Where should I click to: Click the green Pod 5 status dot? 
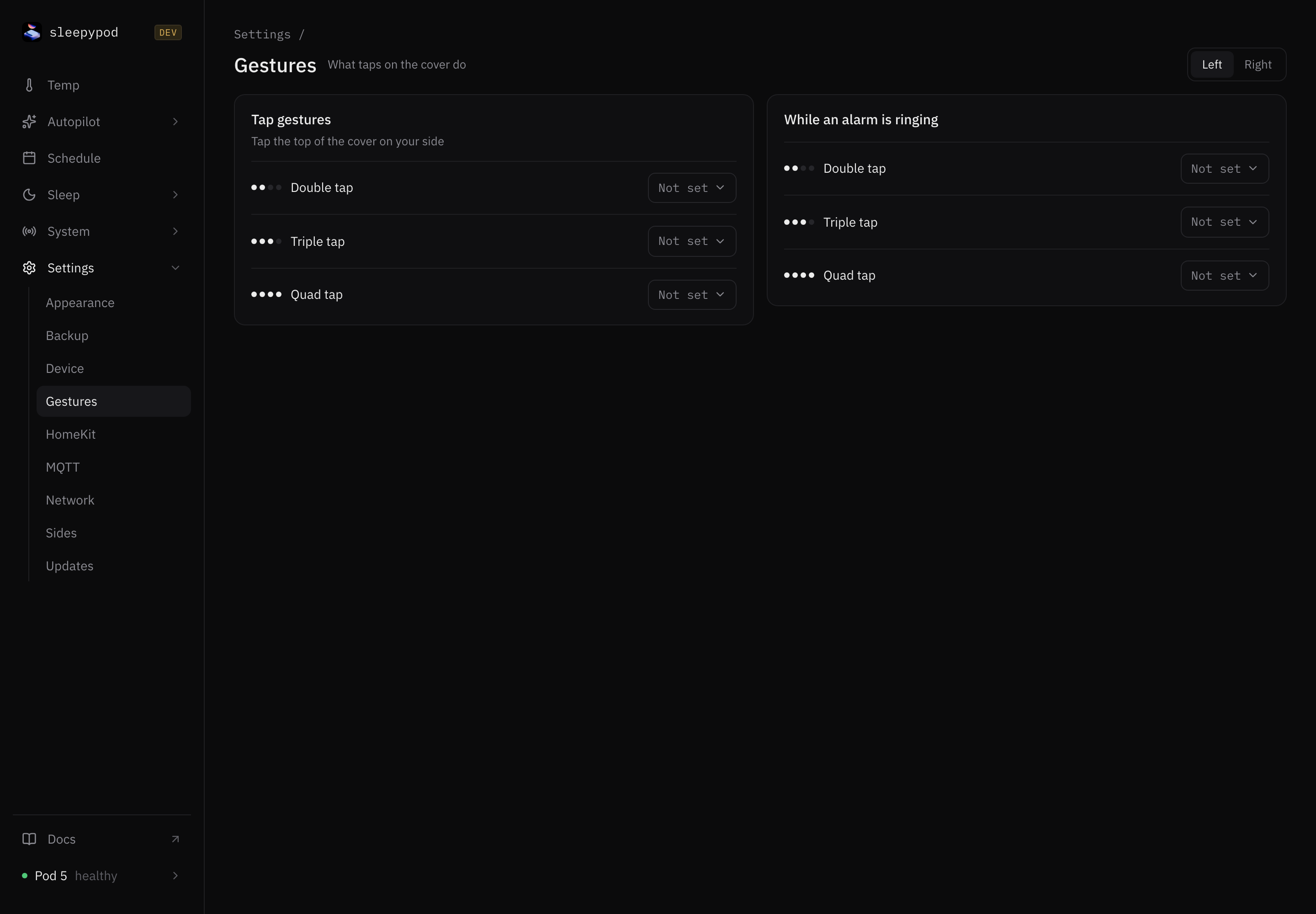(25, 876)
